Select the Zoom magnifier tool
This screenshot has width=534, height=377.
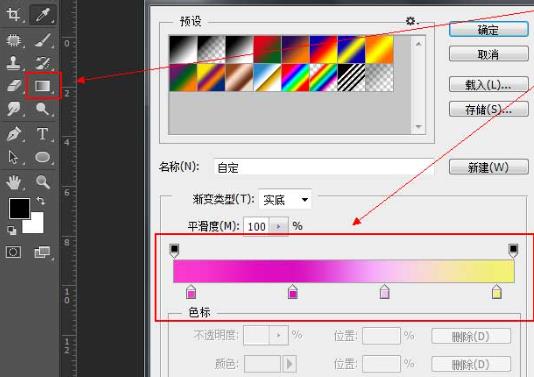click(43, 182)
